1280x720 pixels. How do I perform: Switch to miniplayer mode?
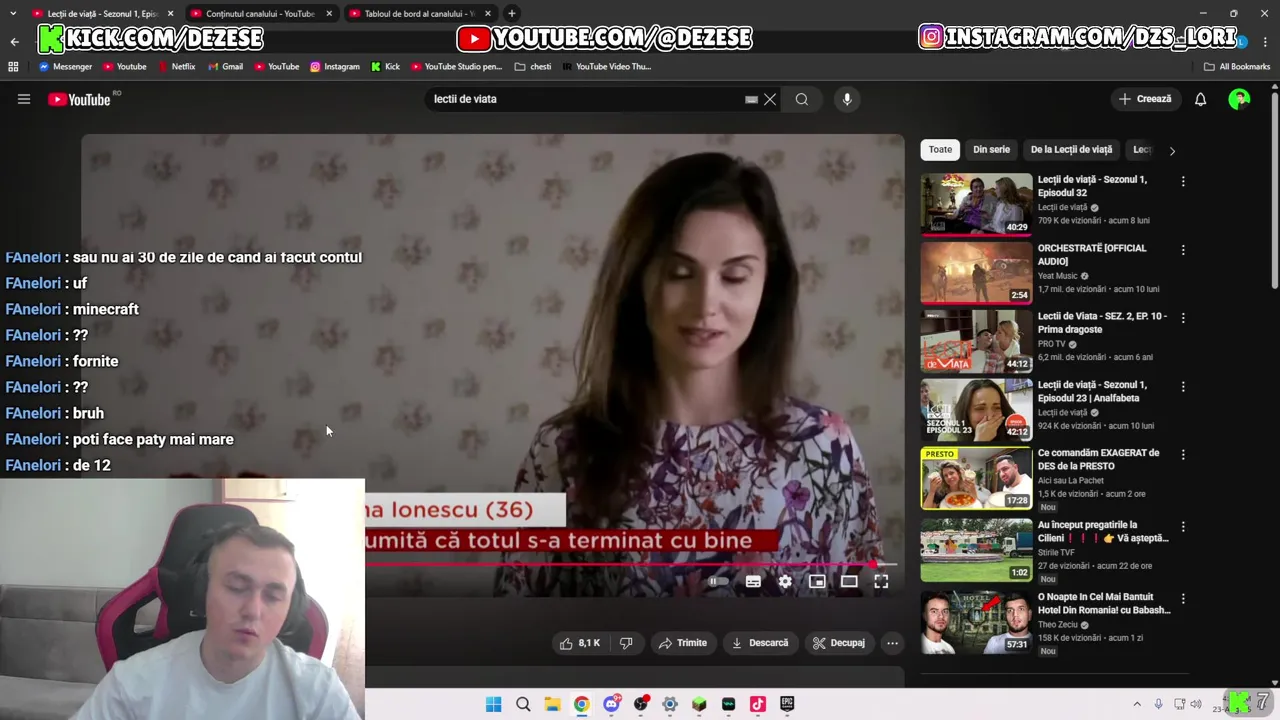(x=817, y=581)
